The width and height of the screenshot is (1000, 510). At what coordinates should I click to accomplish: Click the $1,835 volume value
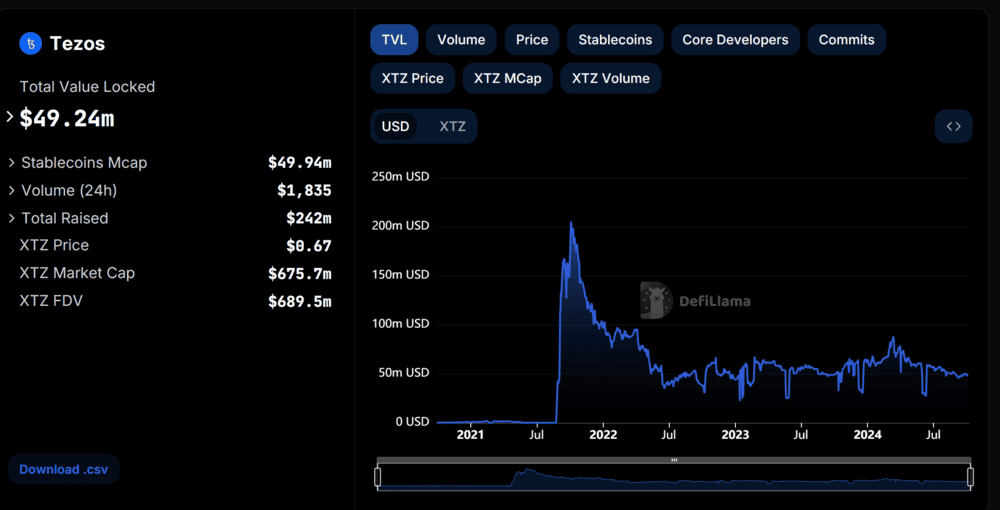304,191
